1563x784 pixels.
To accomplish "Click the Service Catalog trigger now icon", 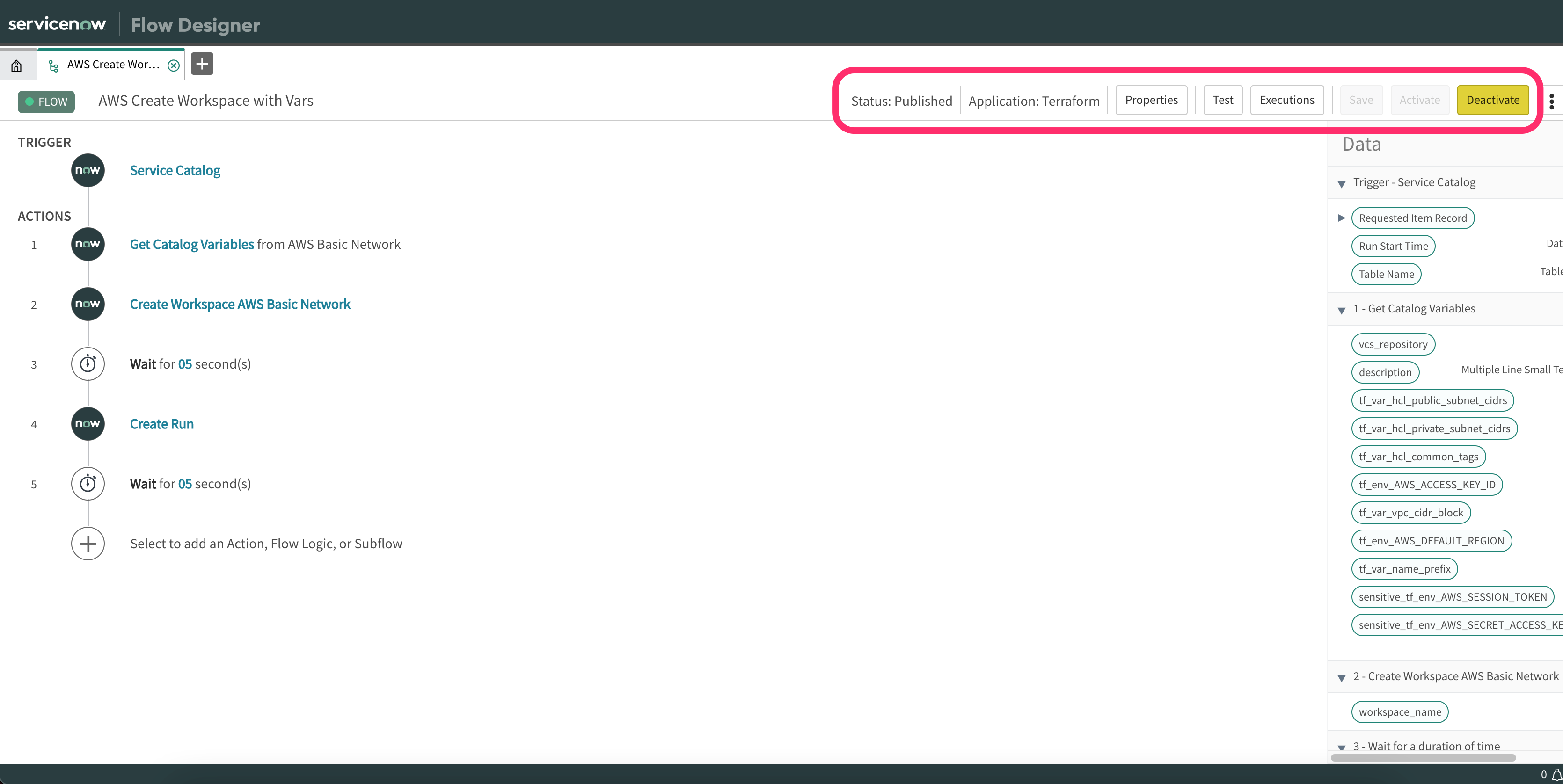I will (88, 170).
